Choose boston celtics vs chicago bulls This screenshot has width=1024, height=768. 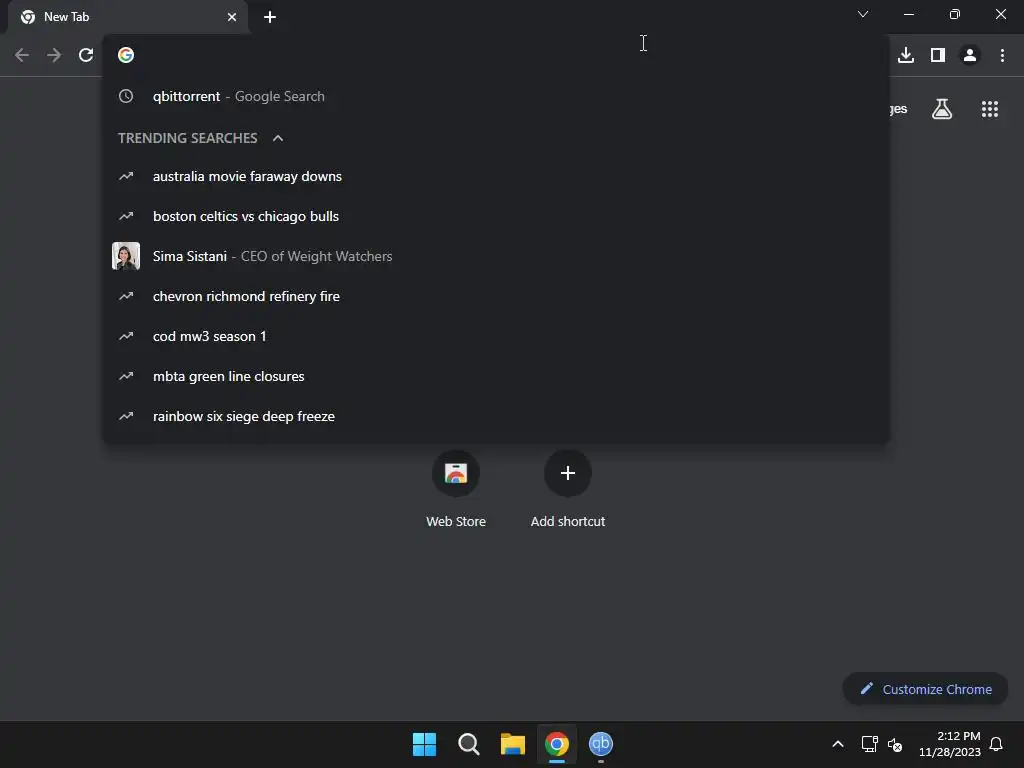[496, 216]
